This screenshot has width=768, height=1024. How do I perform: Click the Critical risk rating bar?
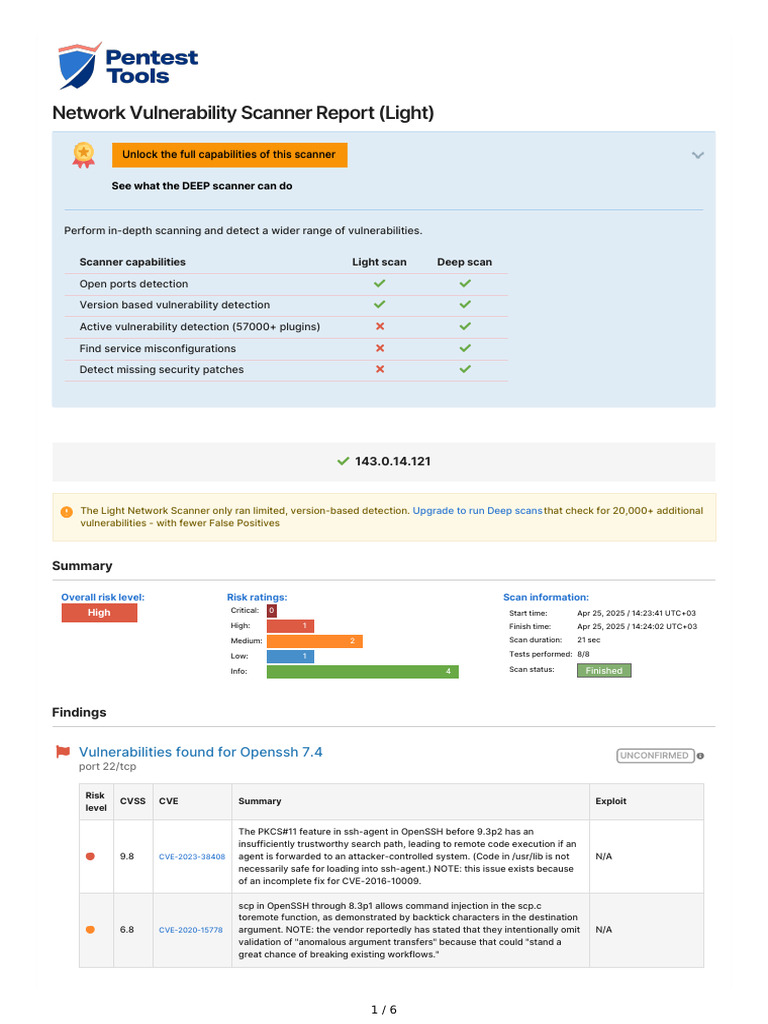pyautogui.click(x=272, y=611)
